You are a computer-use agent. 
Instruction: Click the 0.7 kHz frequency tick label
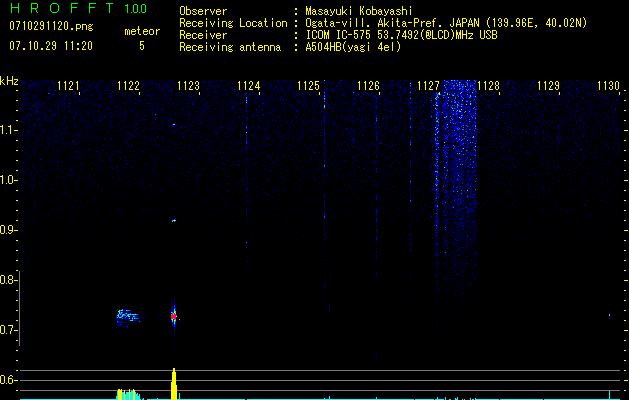(8, 330)
